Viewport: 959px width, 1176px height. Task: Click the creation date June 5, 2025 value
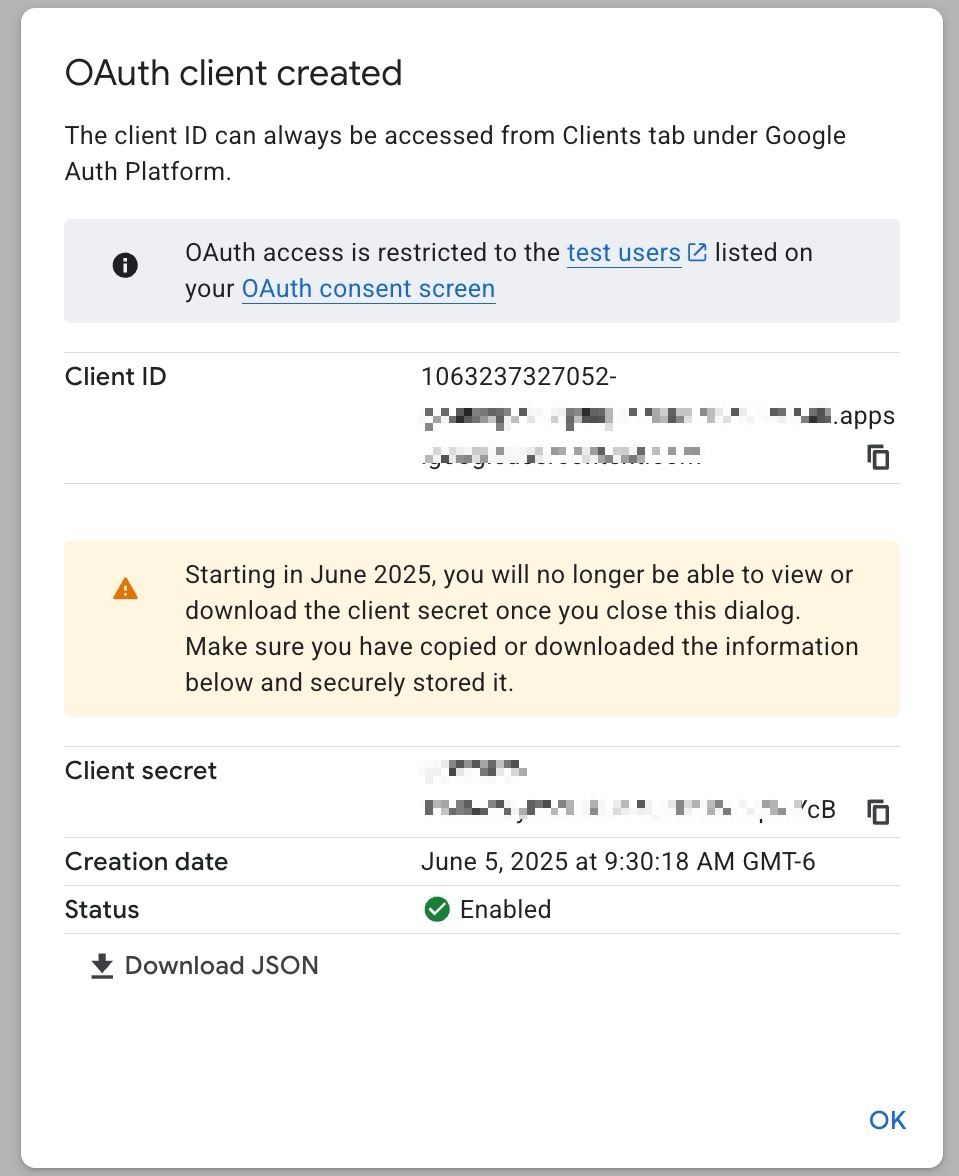click(618, 862)
